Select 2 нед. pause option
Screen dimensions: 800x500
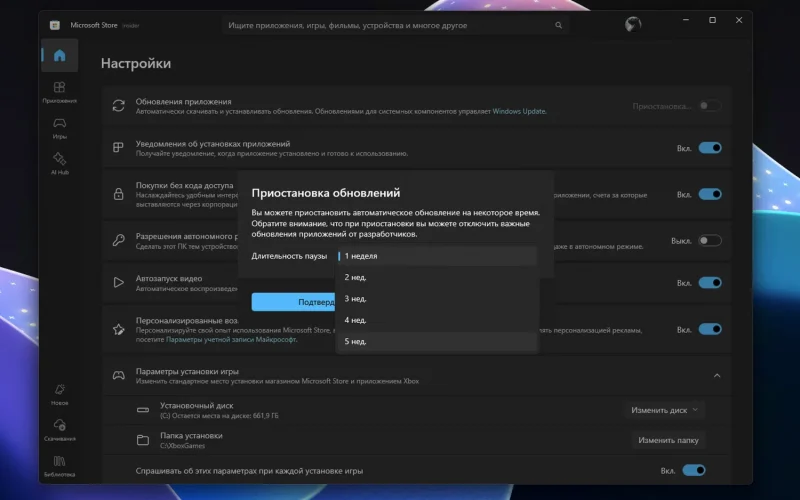pos(437,278)
